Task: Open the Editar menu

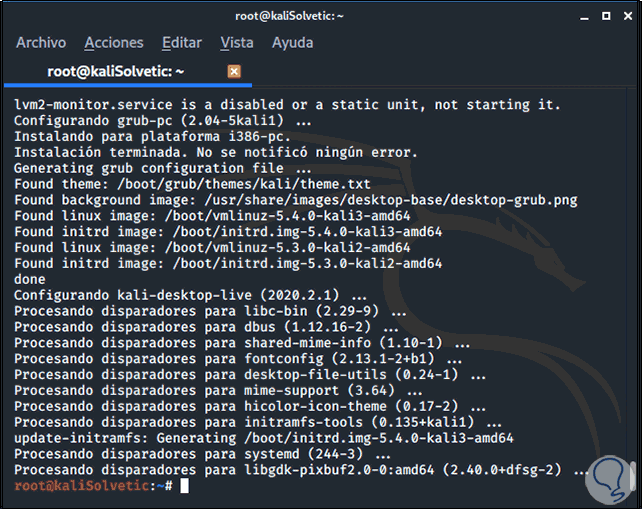Action: coord(182,43)
